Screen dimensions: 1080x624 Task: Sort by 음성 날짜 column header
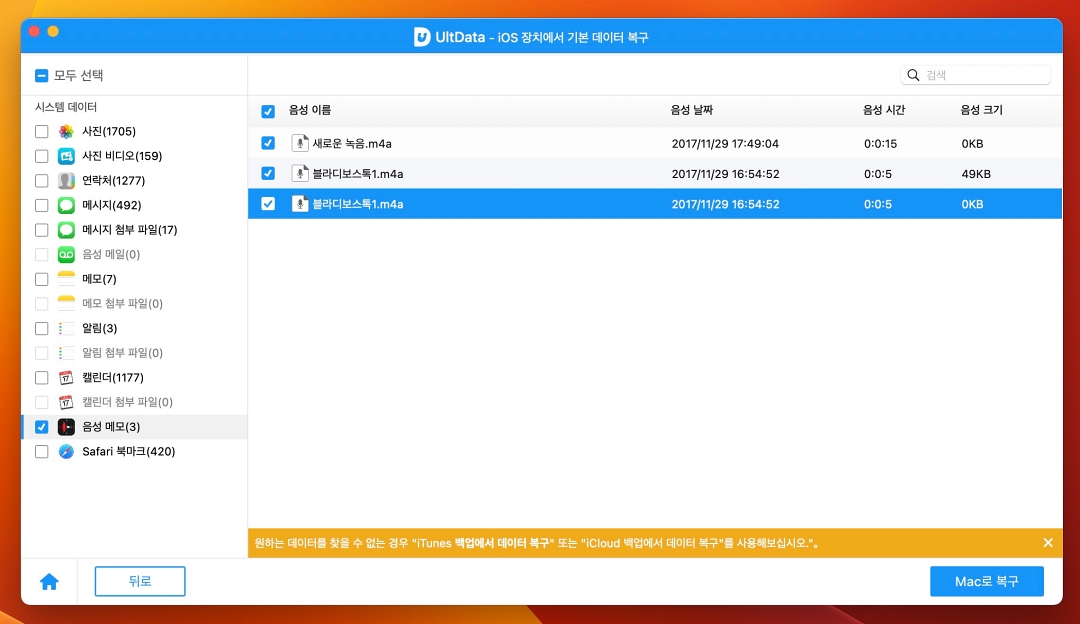(x=692, y=110)
